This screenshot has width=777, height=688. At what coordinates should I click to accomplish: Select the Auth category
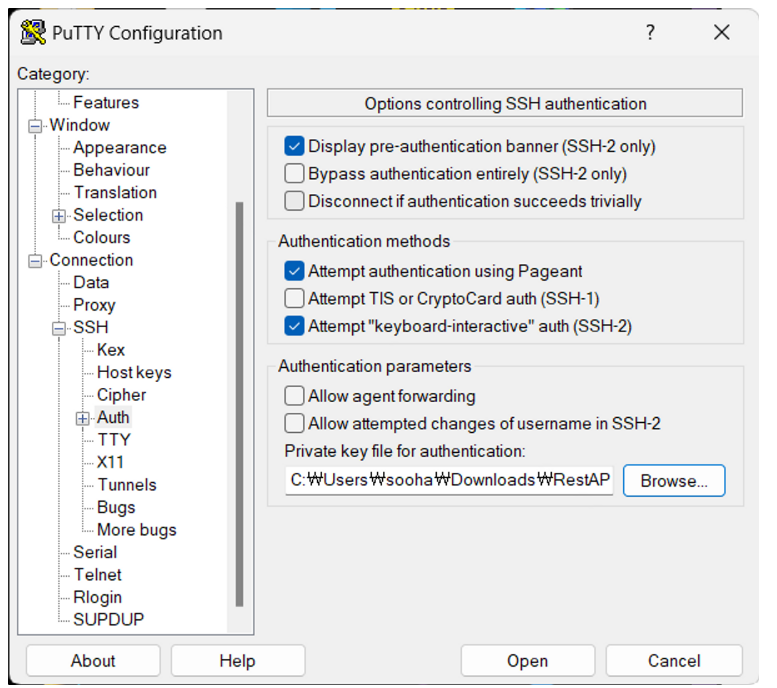[x=113, y=417]
